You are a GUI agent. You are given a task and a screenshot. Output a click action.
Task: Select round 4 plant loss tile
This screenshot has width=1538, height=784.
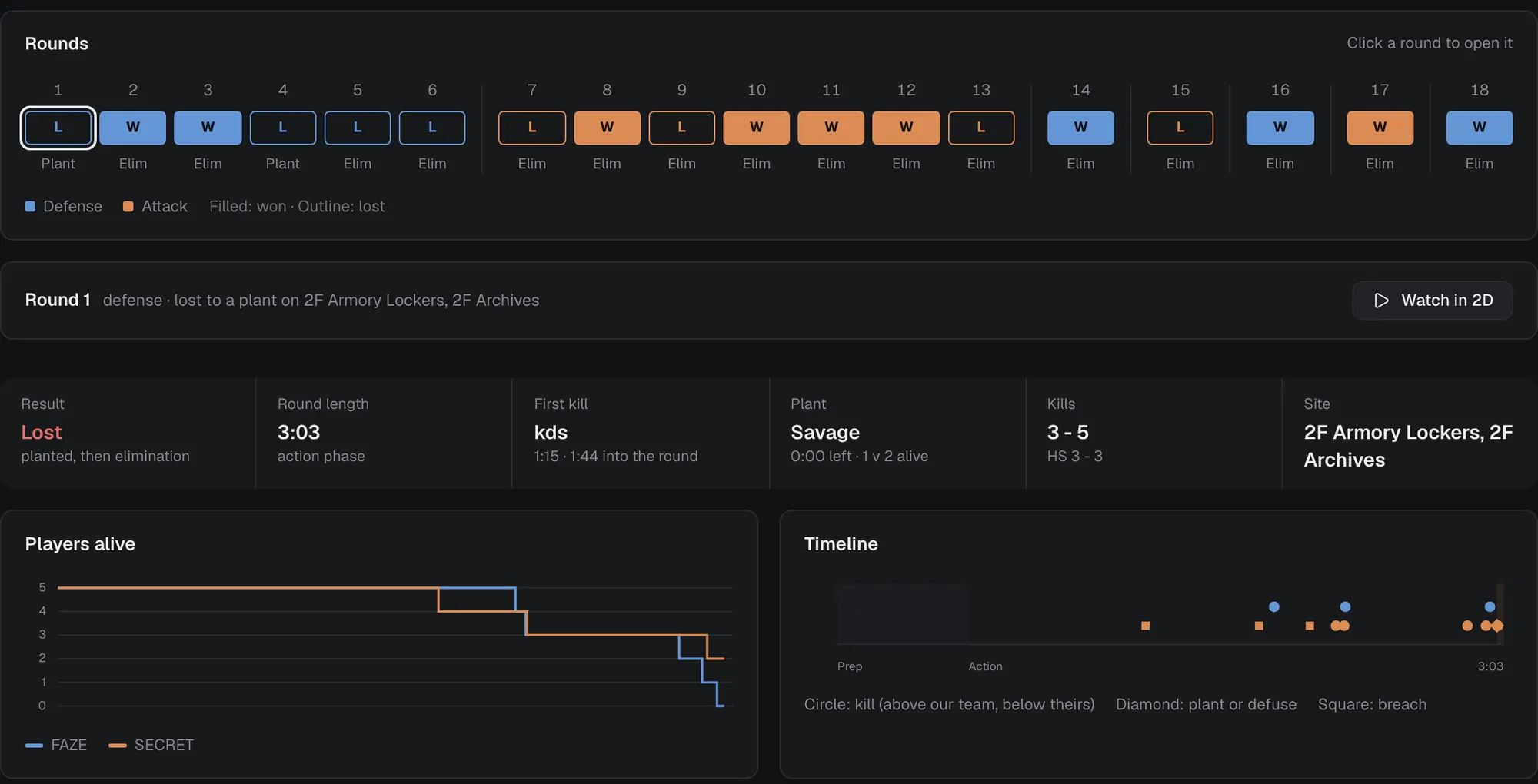point(283,128)
